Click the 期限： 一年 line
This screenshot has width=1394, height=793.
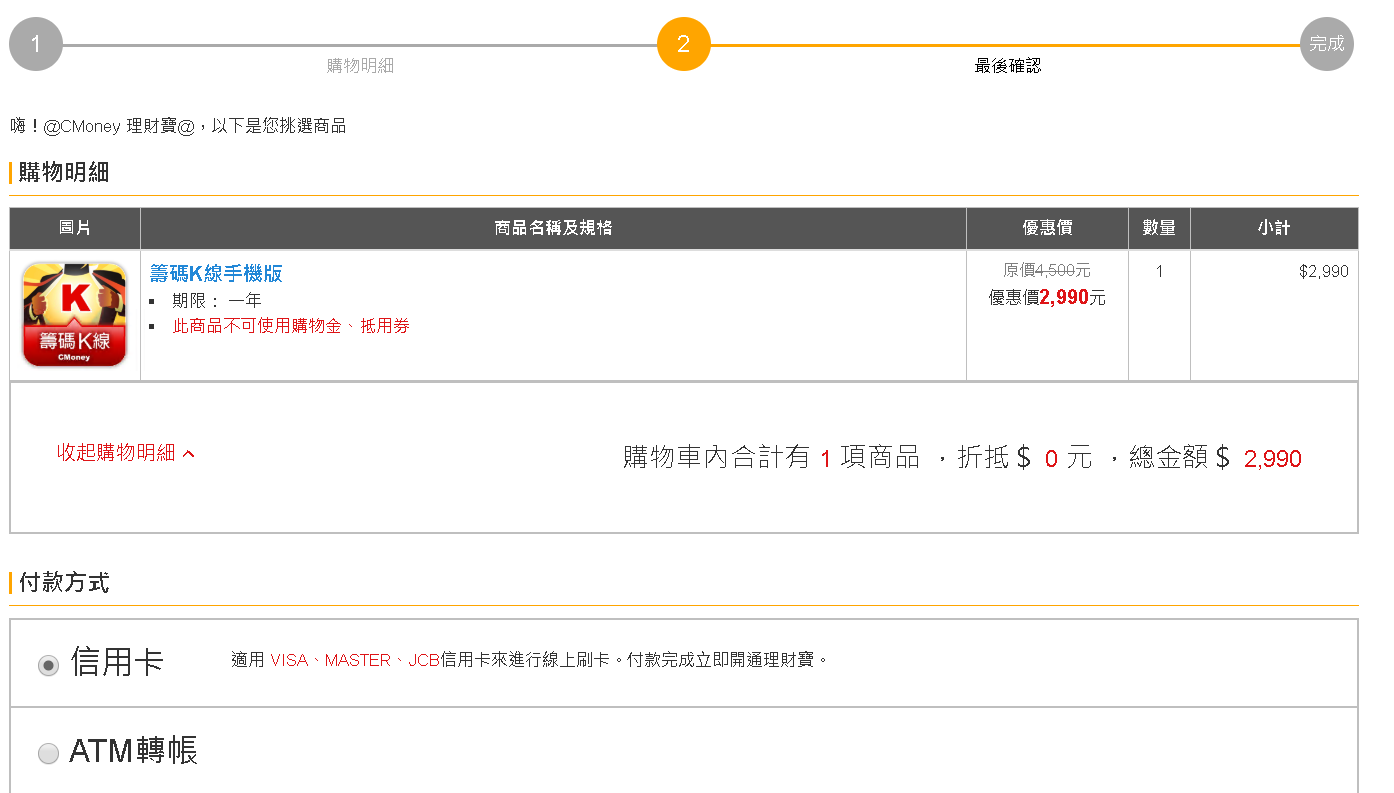[x=217, y=300]
